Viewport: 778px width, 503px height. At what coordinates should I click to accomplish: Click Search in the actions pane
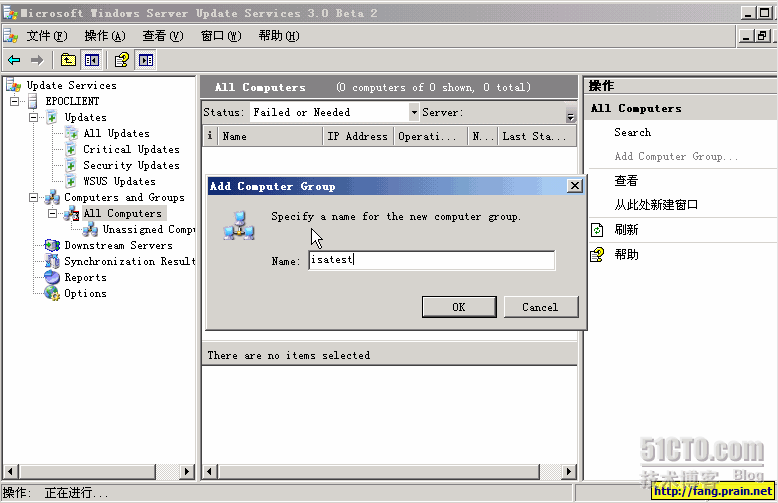633,132
